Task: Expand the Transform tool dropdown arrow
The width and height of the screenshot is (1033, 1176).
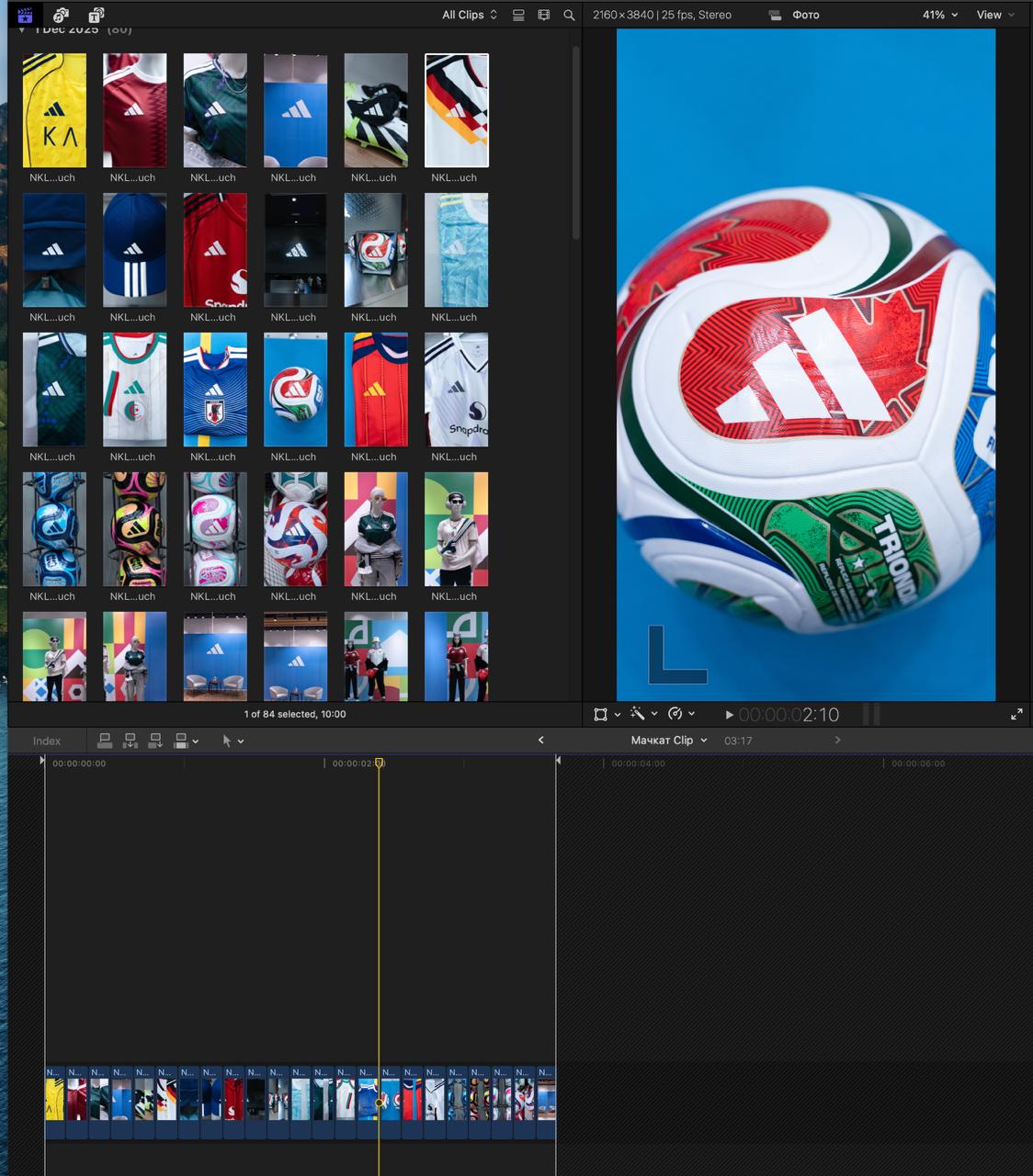Action: coord(618,714)
